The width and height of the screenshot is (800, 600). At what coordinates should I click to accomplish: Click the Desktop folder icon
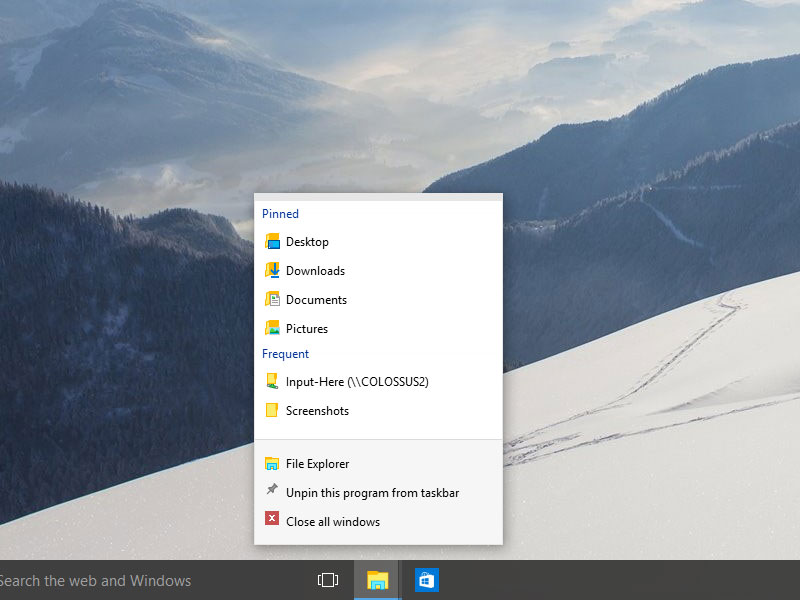272,241
